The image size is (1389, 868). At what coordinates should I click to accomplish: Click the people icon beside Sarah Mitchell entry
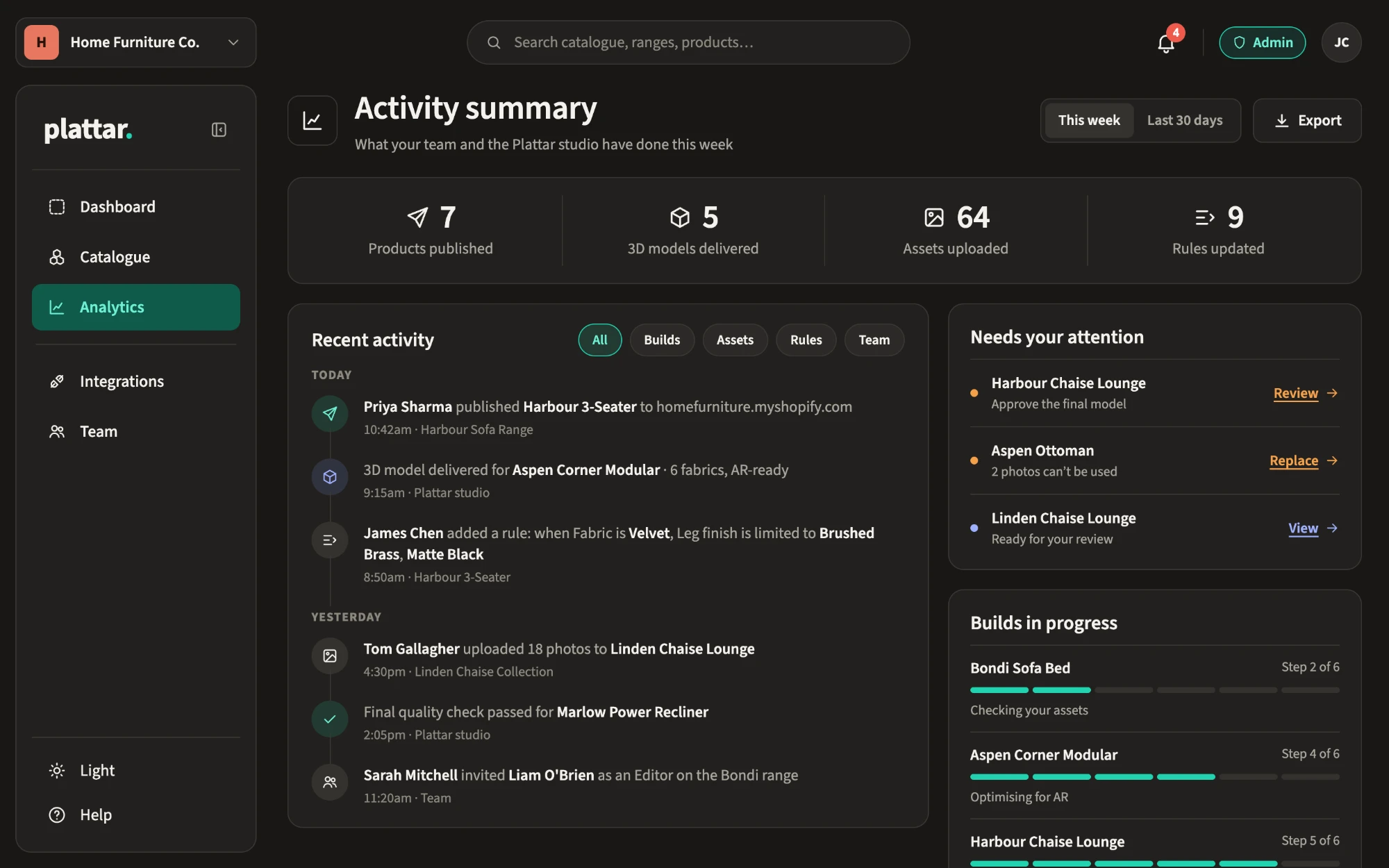330,783
